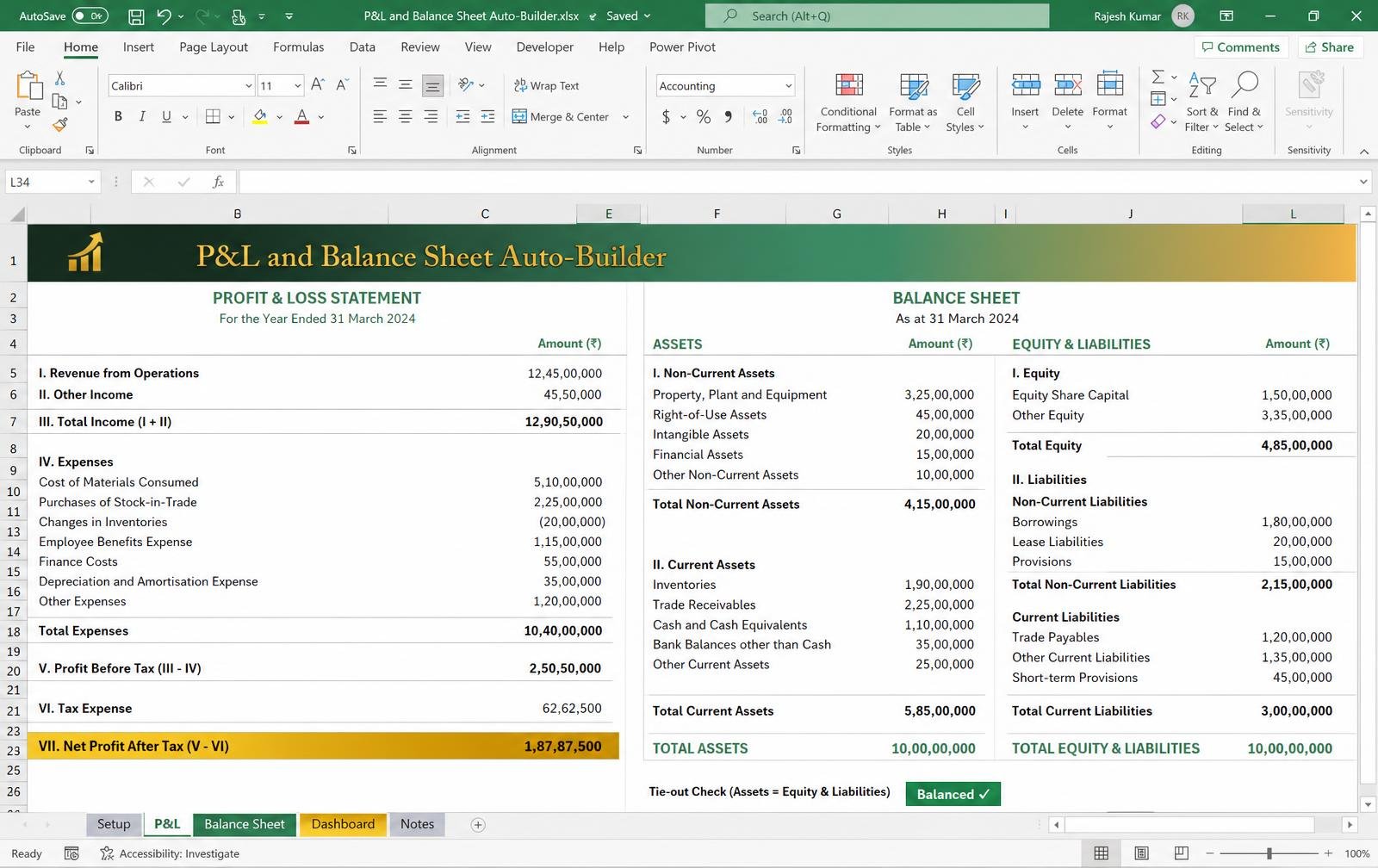
Task: Click Decrease Font Size icon
Action: (342, 84)
